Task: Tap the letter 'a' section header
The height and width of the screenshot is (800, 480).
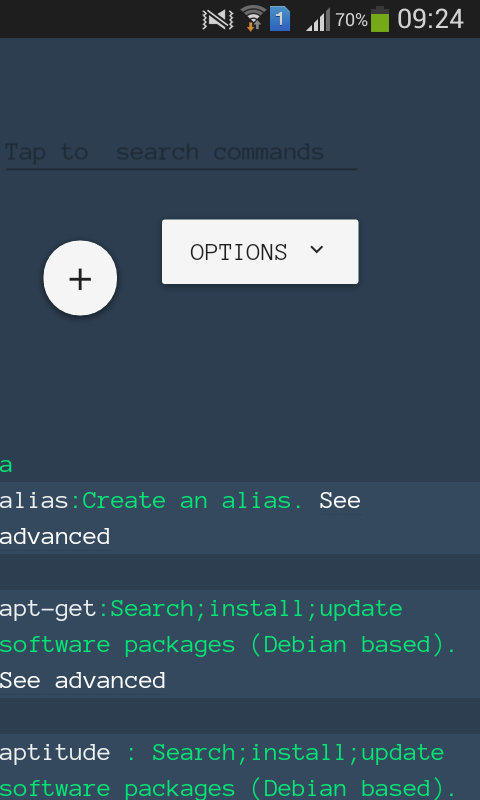Action: pos(6,466)
